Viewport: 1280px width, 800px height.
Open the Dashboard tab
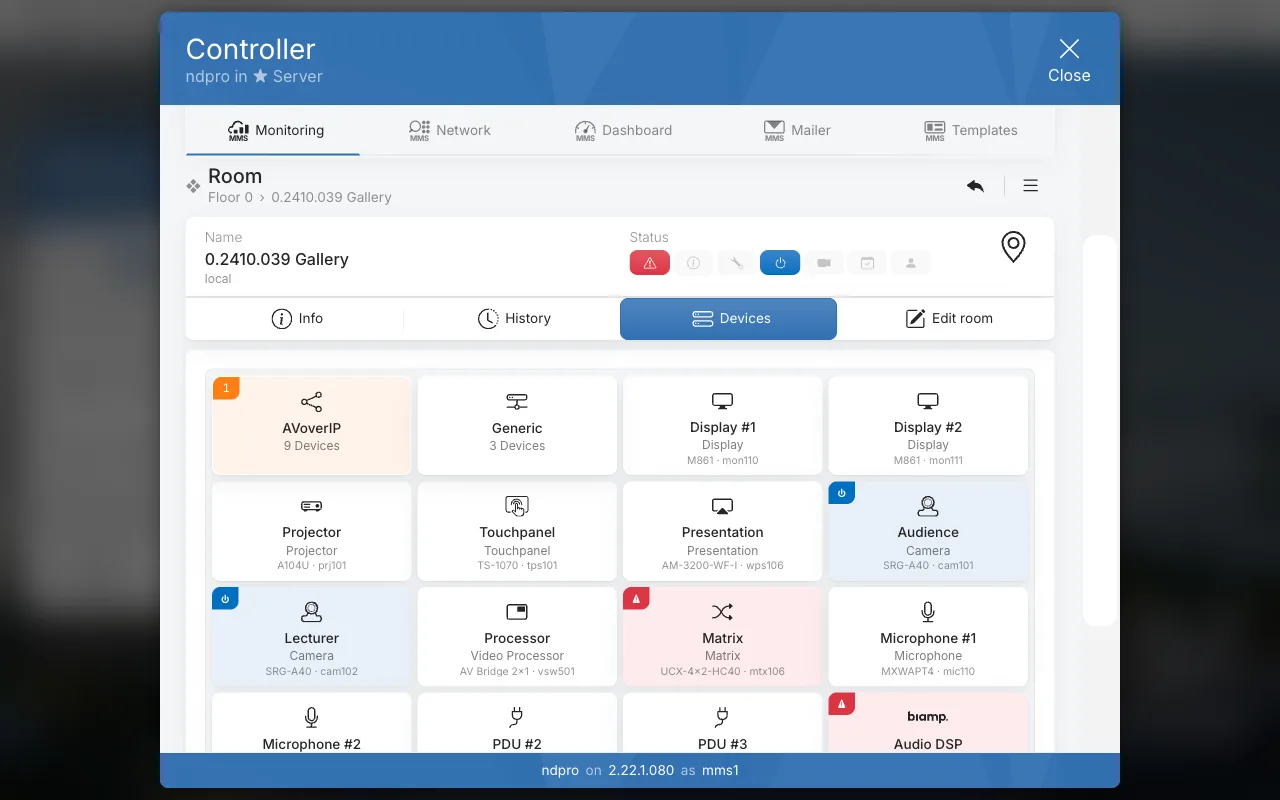622,130
